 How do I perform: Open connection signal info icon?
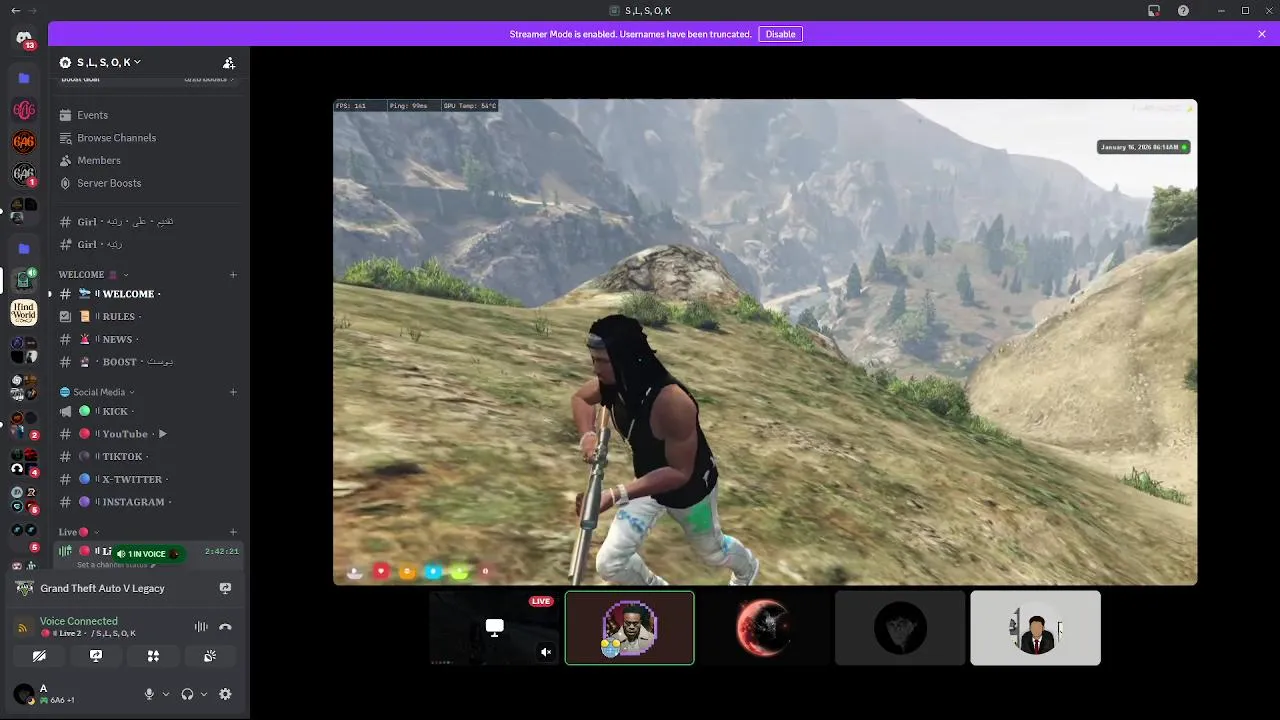click(x=23, y=628)
